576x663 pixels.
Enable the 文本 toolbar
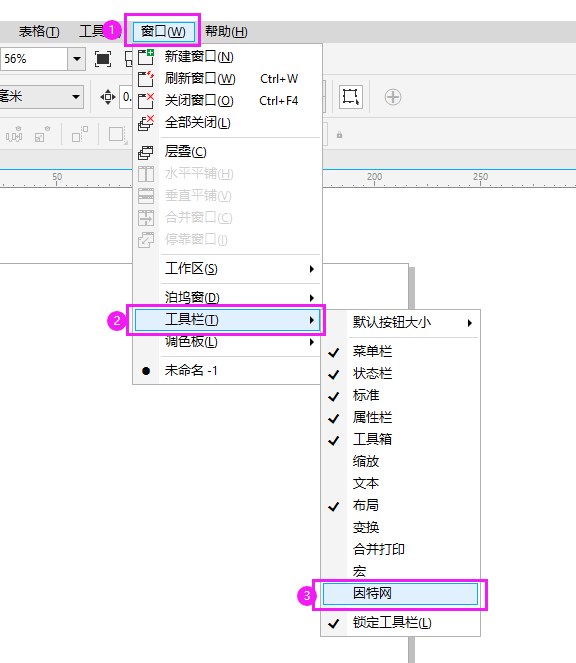400,483
